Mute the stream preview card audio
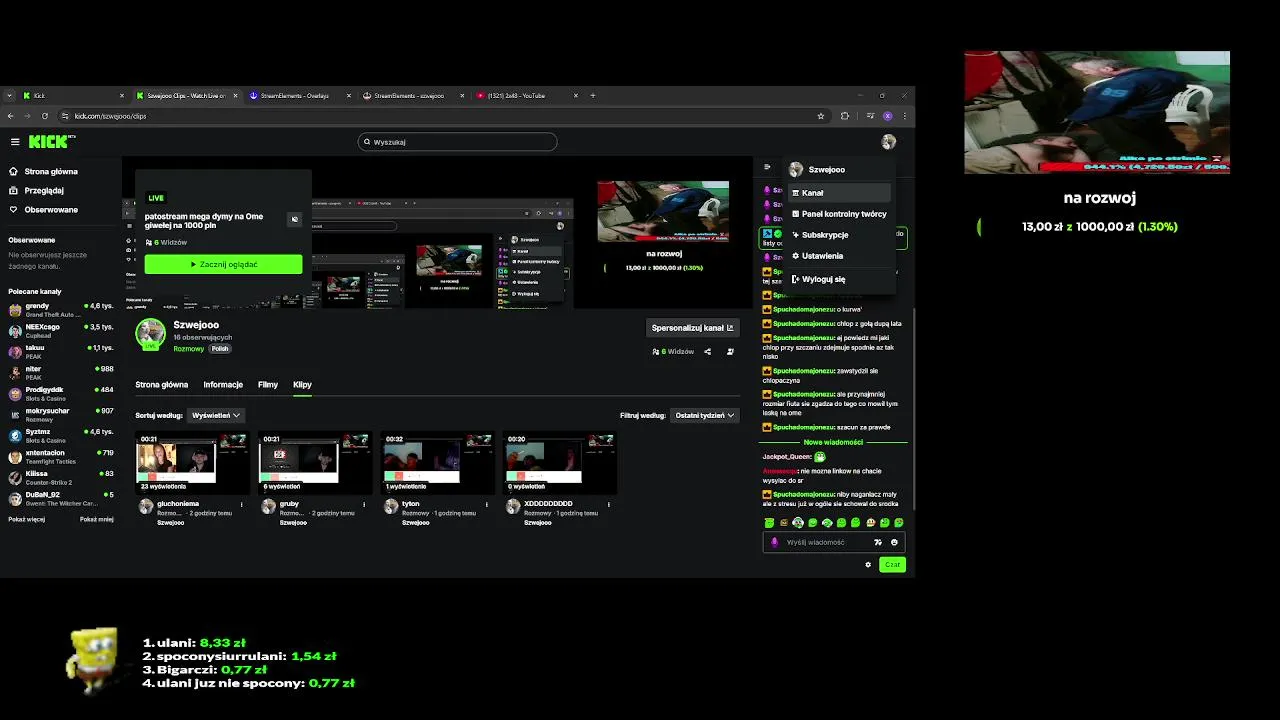The height and width of the screenshot is (720, 1280). 294,219
